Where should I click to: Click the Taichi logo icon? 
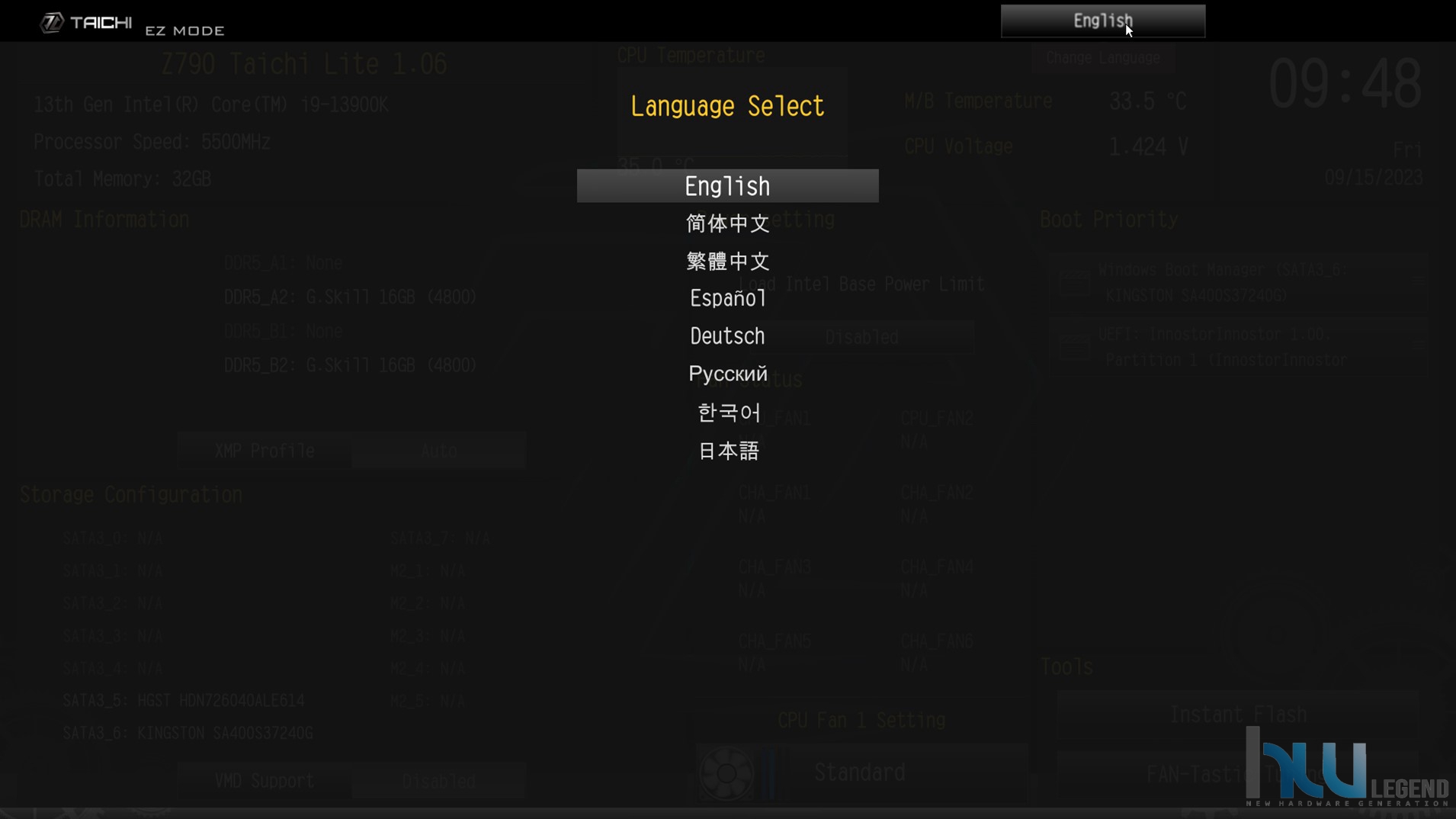point(51,23)
